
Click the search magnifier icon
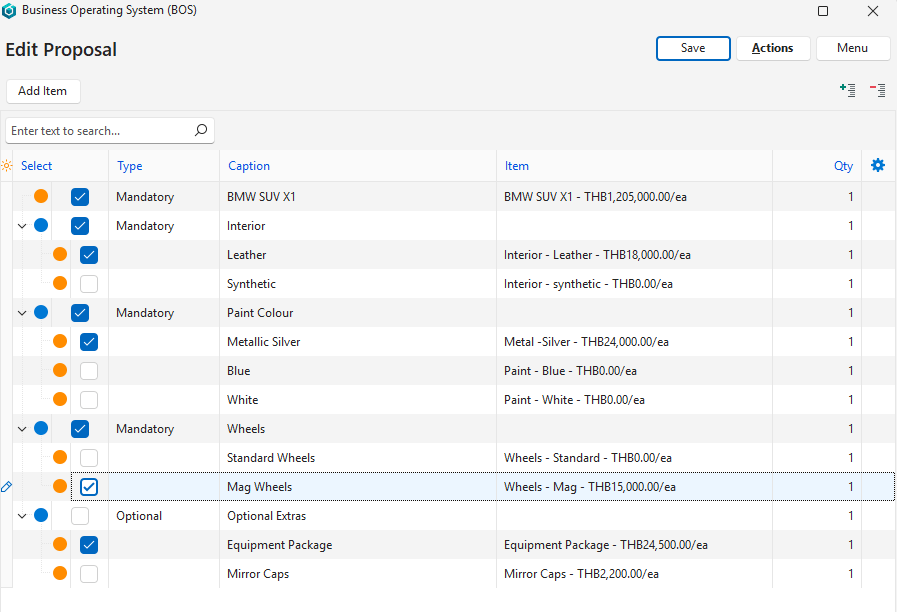click(200, 130)
